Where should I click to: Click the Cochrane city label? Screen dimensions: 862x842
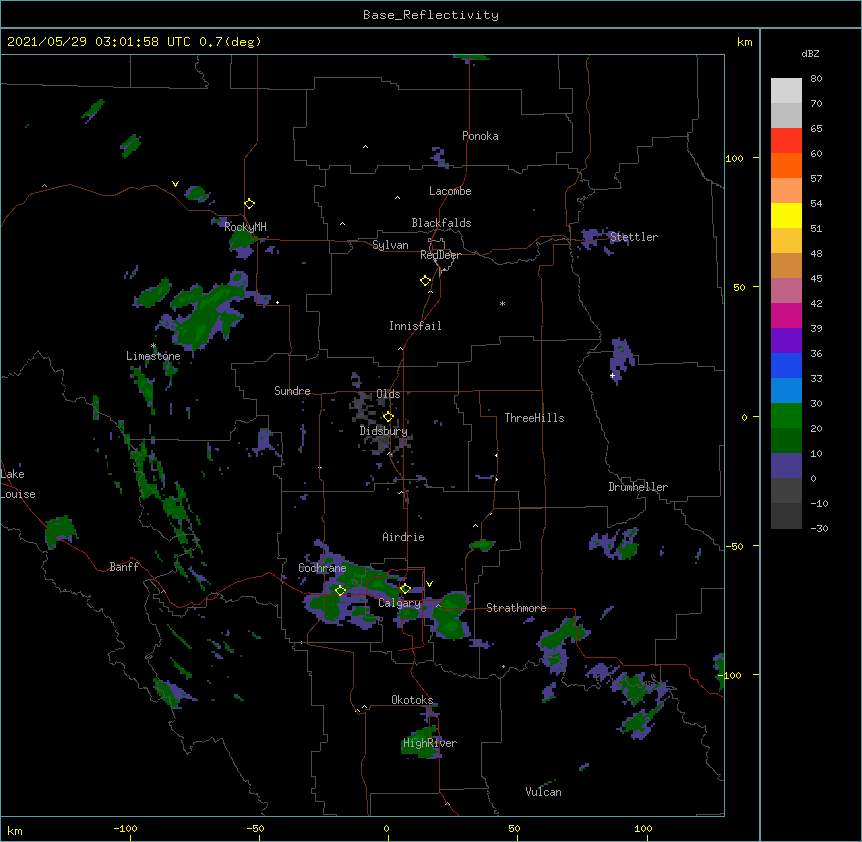coord(322,568)
